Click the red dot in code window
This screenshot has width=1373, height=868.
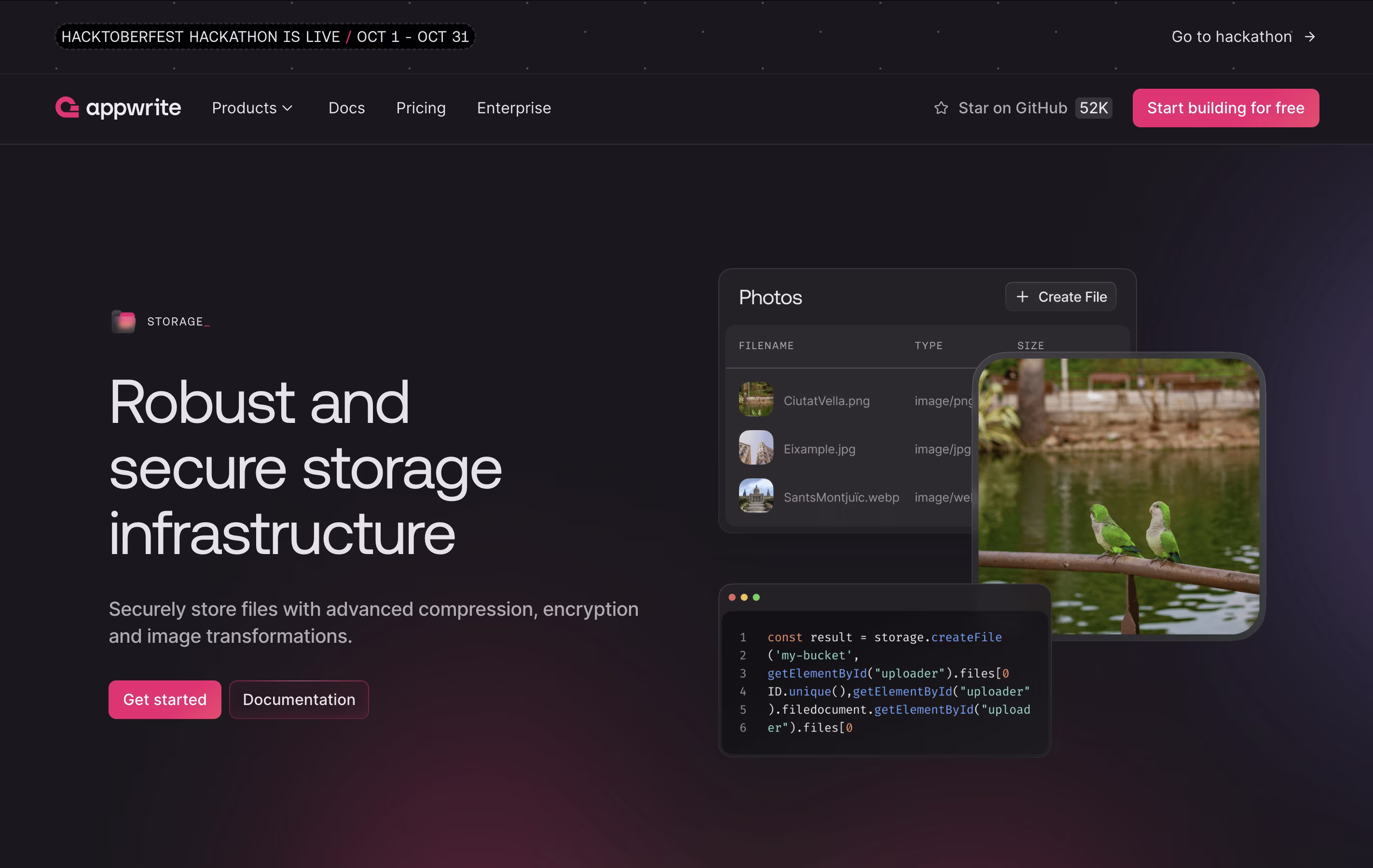(732, 597)
